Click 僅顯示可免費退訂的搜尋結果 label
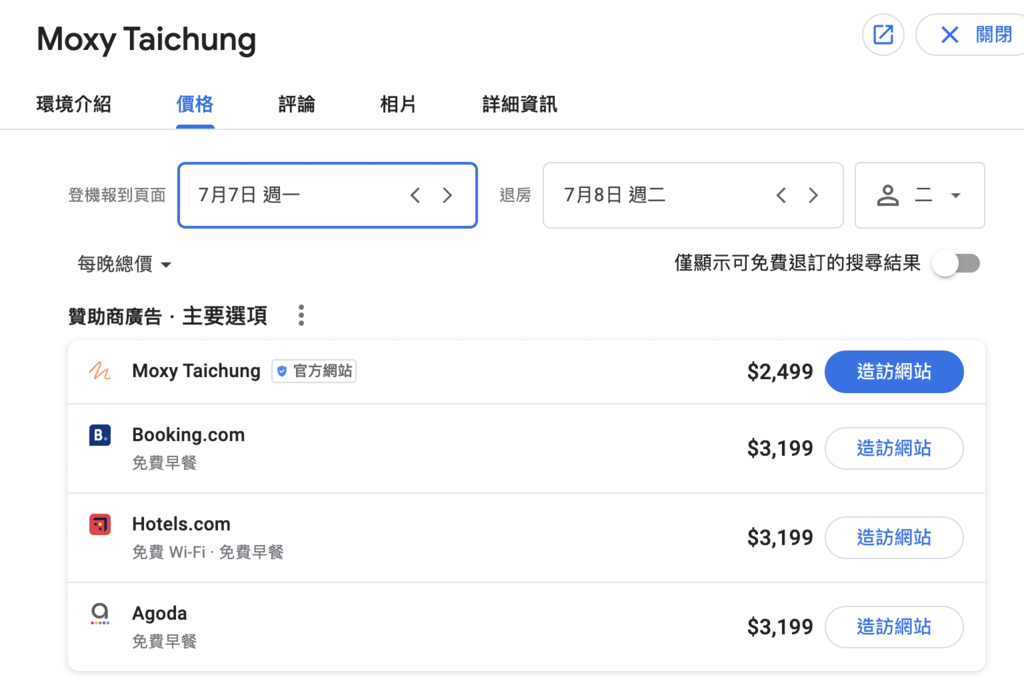The width and height of the screenshot is (1024, 689). tap(797, 263)
